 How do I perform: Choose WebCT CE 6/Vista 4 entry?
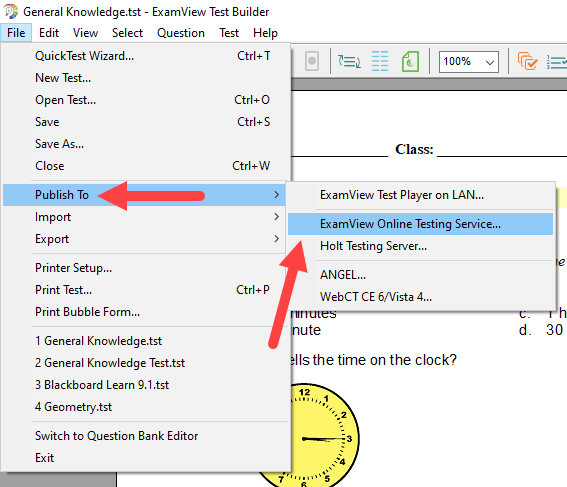coord(420,297)
